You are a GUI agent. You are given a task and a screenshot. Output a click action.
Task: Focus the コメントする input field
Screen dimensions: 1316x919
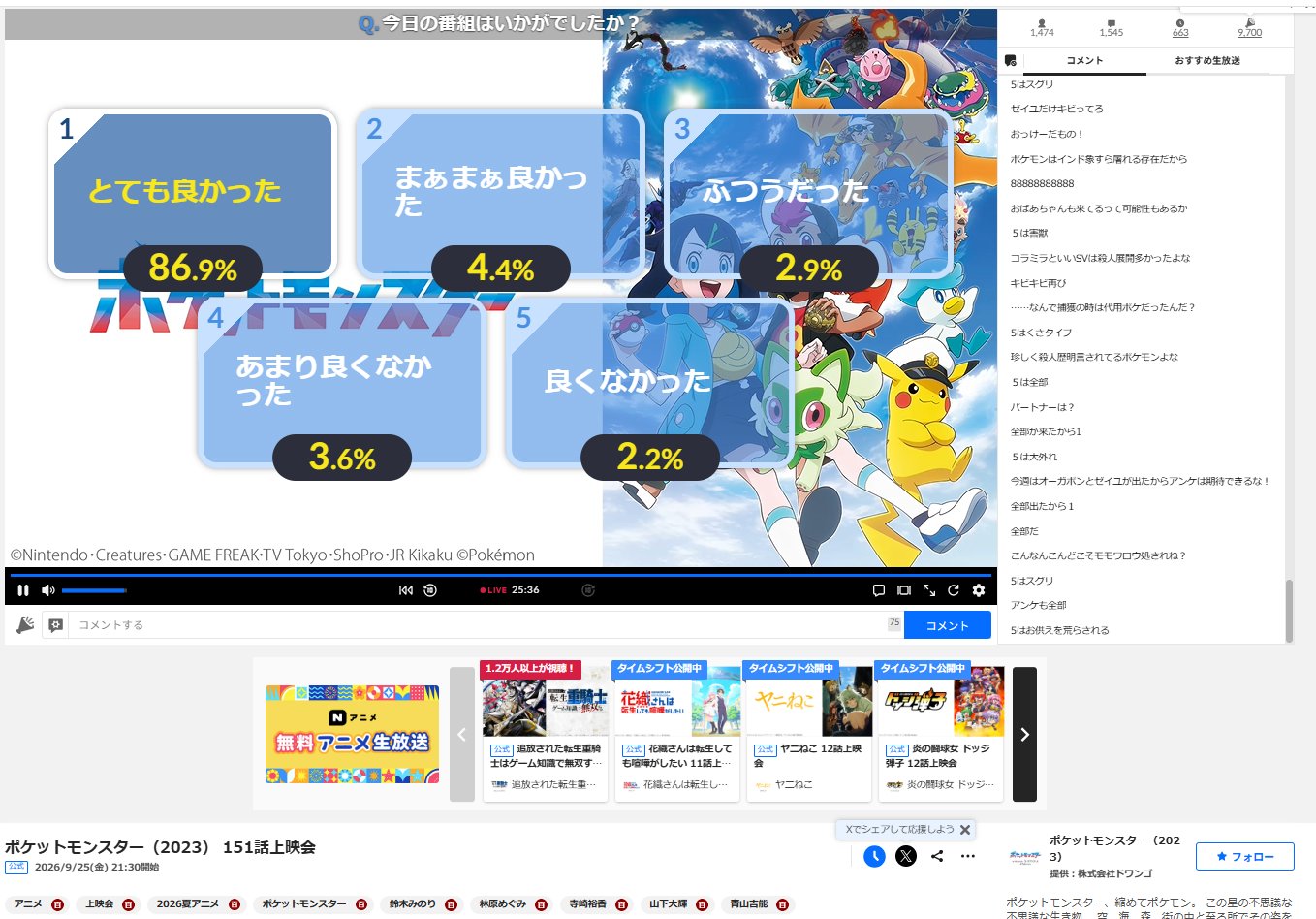click(479, 625)
